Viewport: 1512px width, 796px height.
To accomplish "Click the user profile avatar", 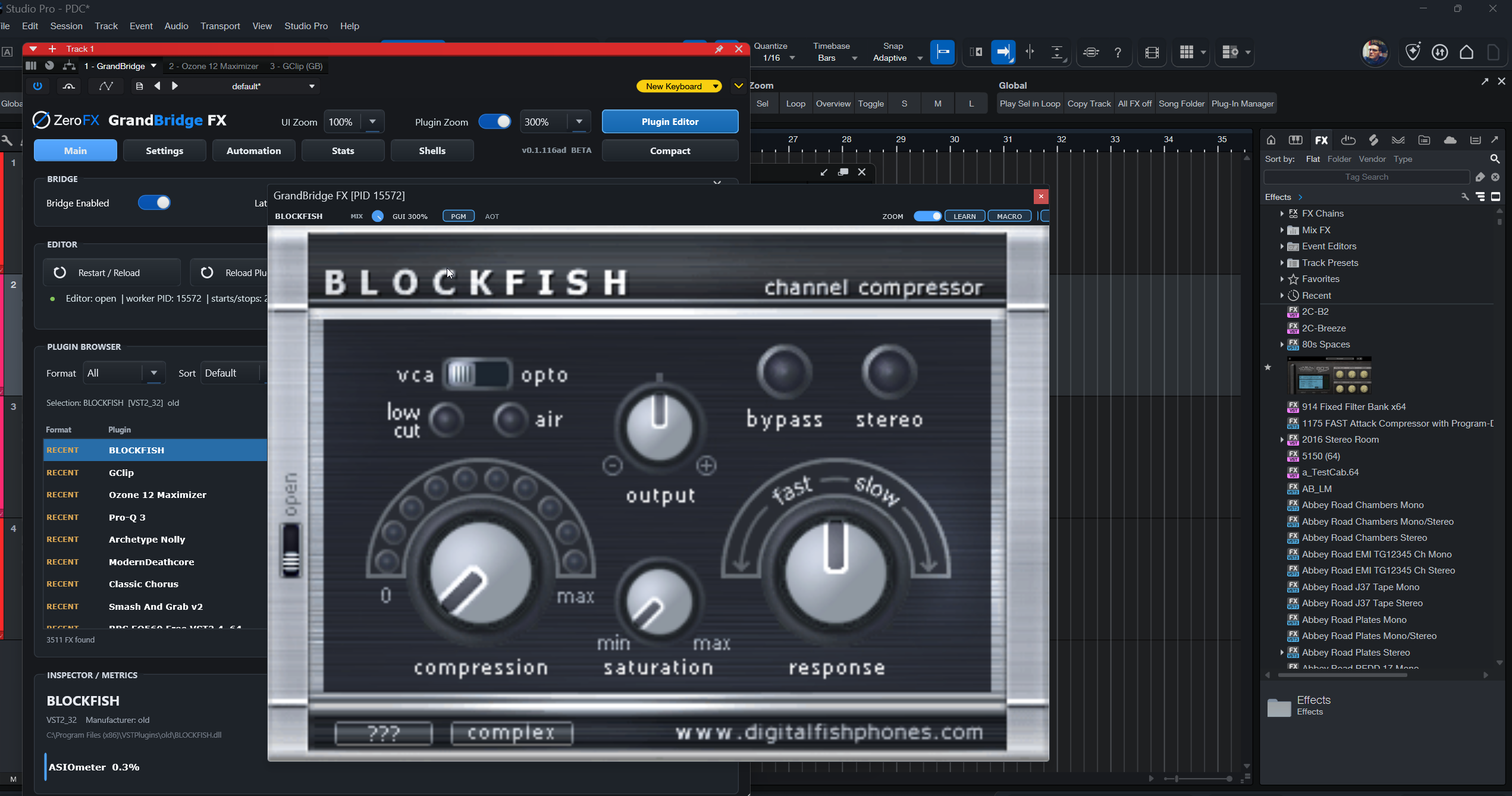I will coord(1375,52).
